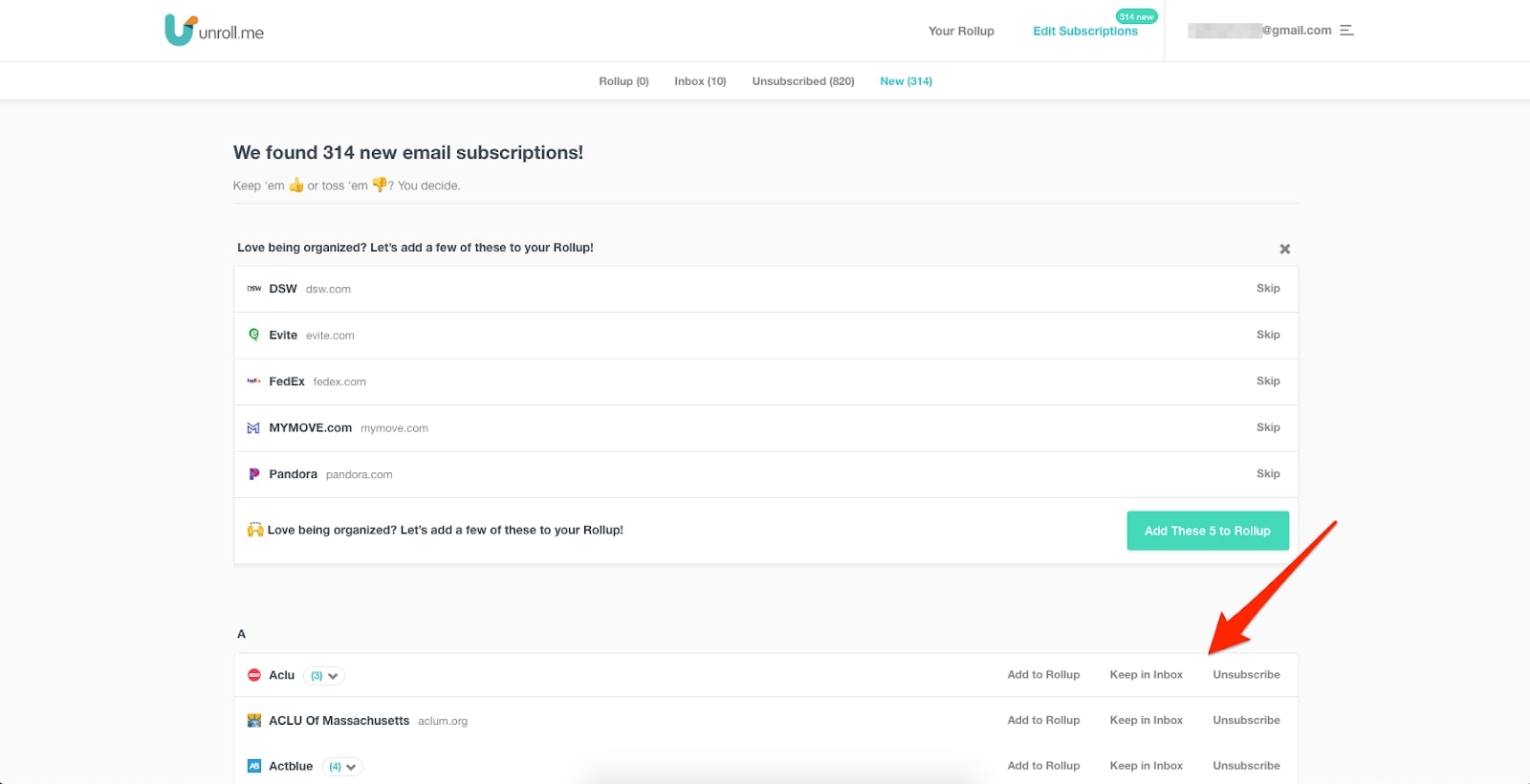Click the 'We found 314 new email subscriptions!' heading
Viewport: 1530px width, 784px height.
408,153
